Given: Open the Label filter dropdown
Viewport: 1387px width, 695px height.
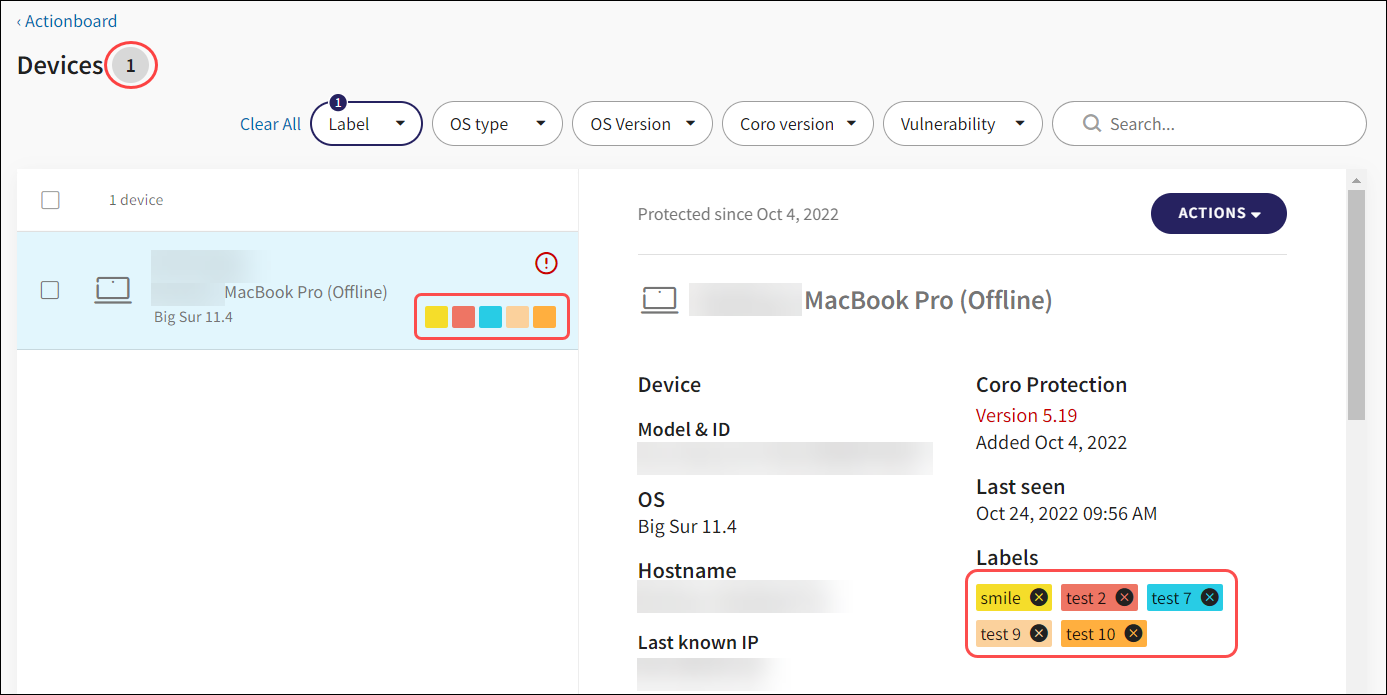Looking at the screenshot, I should [366, 124].
